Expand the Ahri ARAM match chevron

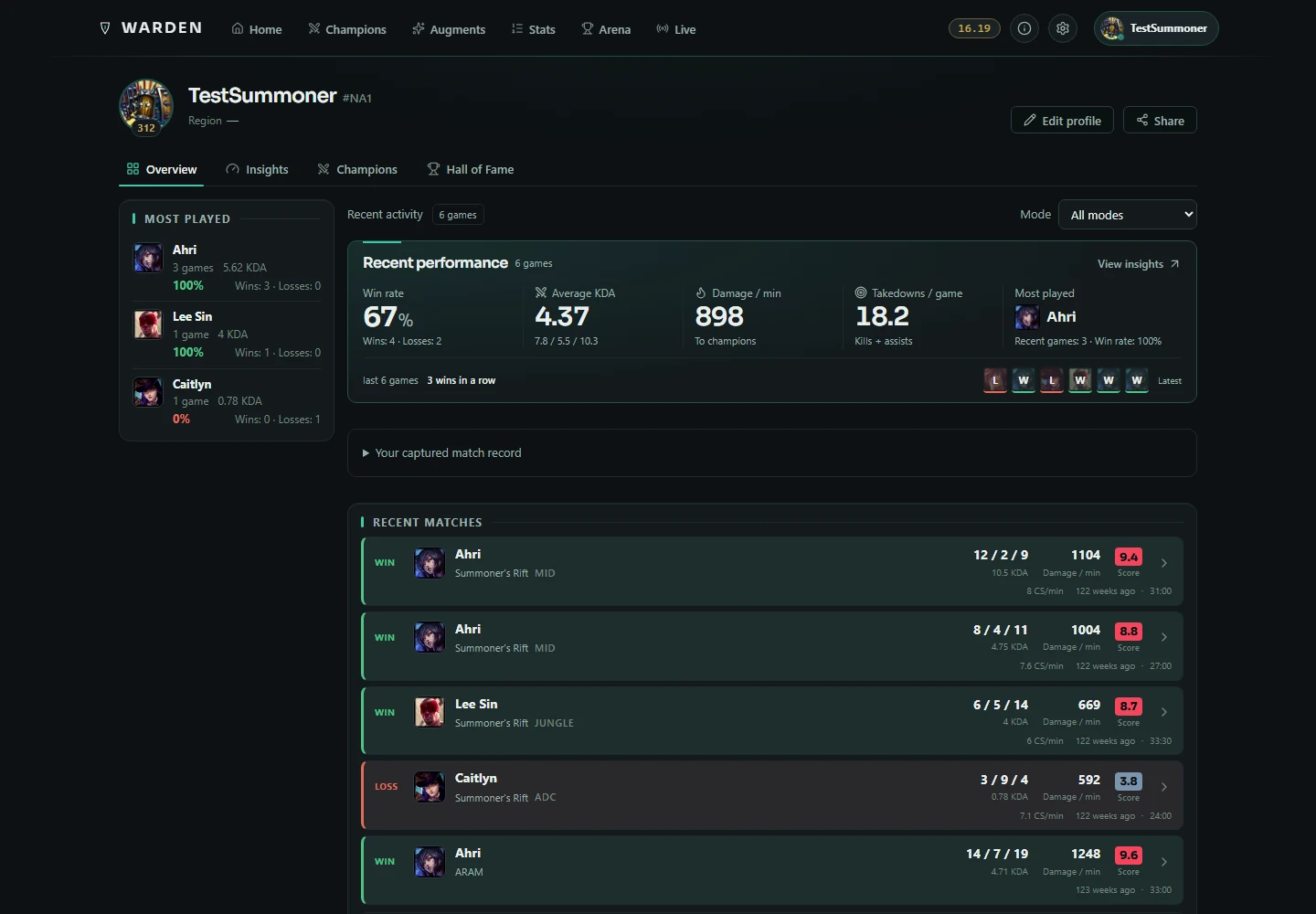(1164, 862)
